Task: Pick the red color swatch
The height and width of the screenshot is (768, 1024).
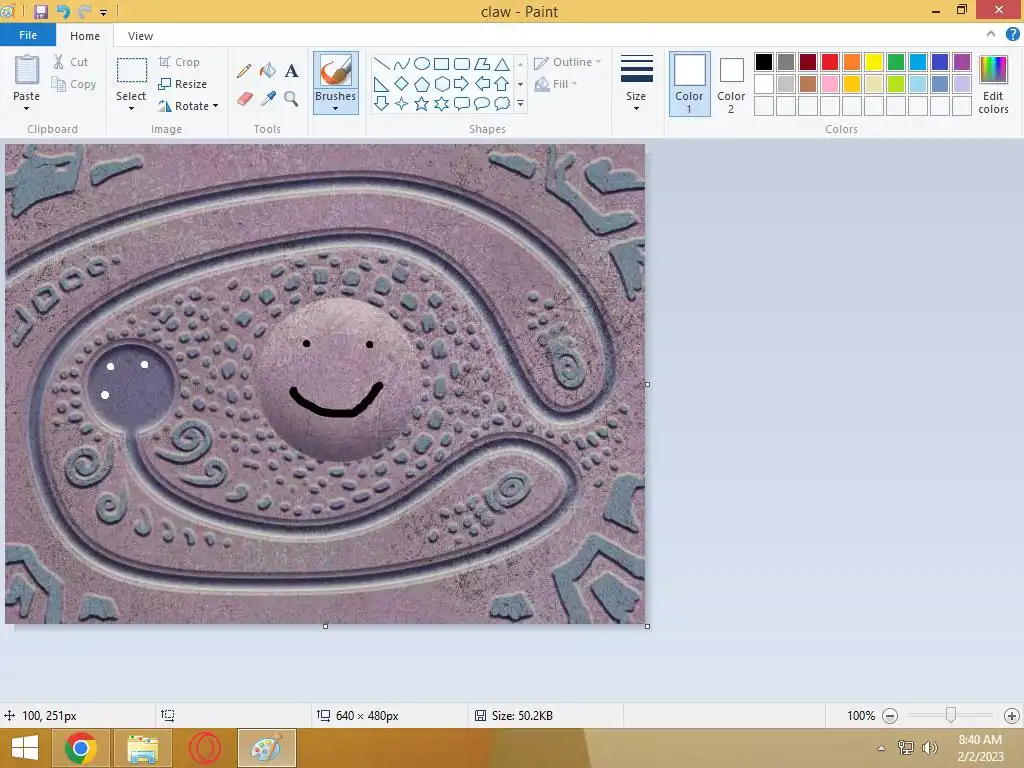Action: pos(830,62)
